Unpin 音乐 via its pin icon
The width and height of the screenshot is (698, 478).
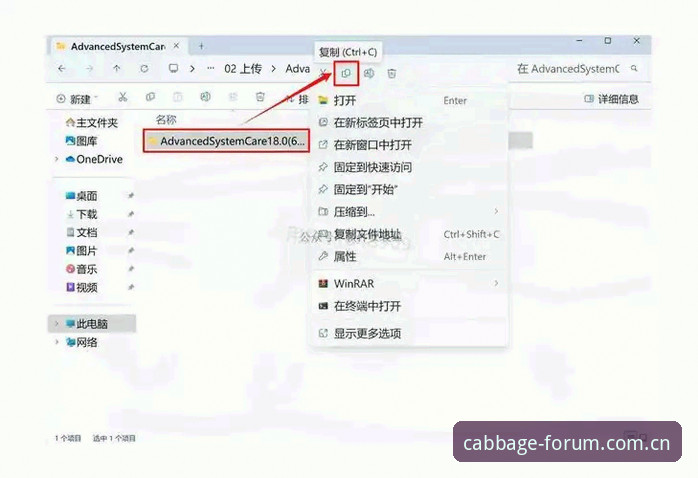coord(131,269)
